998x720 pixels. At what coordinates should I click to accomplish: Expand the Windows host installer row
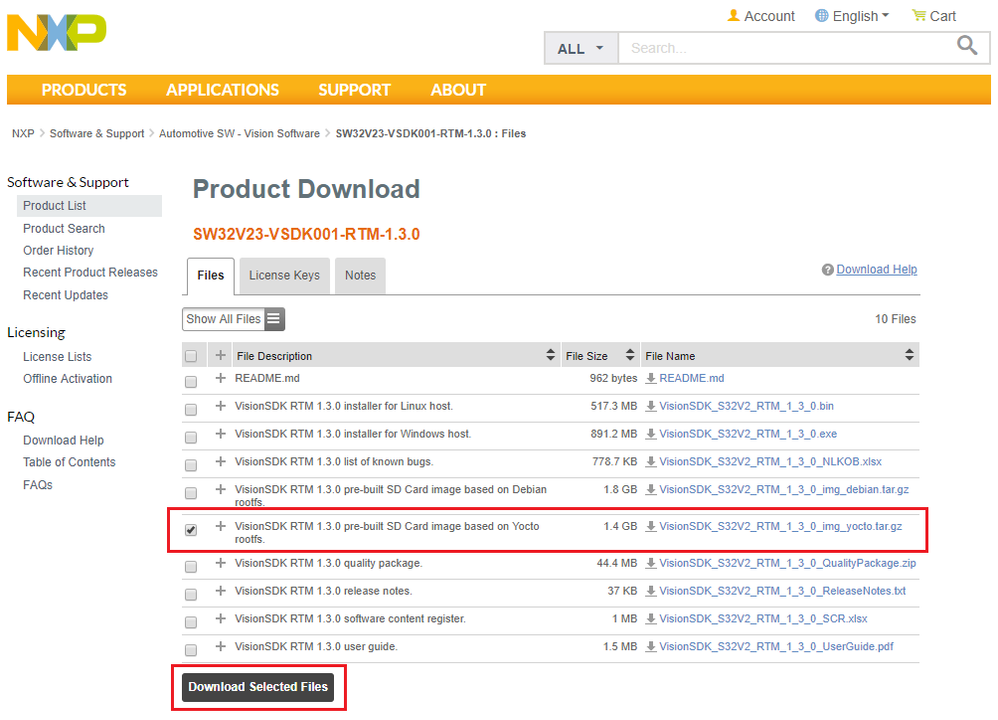pyautogui.click(x=220, y=434)
